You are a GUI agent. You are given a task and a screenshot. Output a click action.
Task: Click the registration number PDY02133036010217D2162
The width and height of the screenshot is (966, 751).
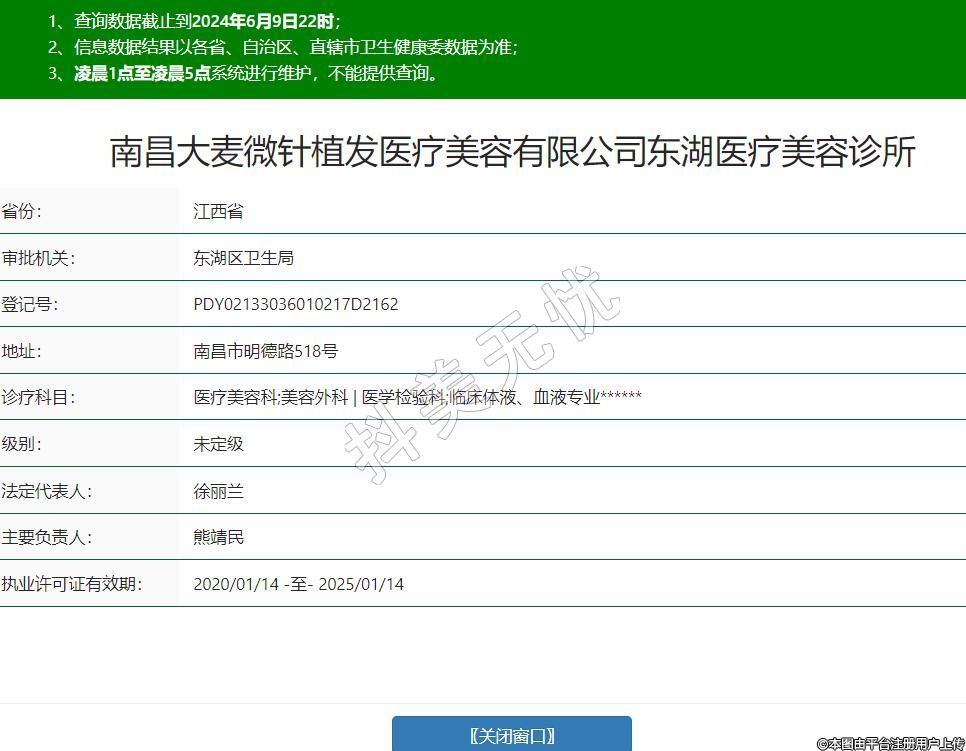[x=295, y=304]
